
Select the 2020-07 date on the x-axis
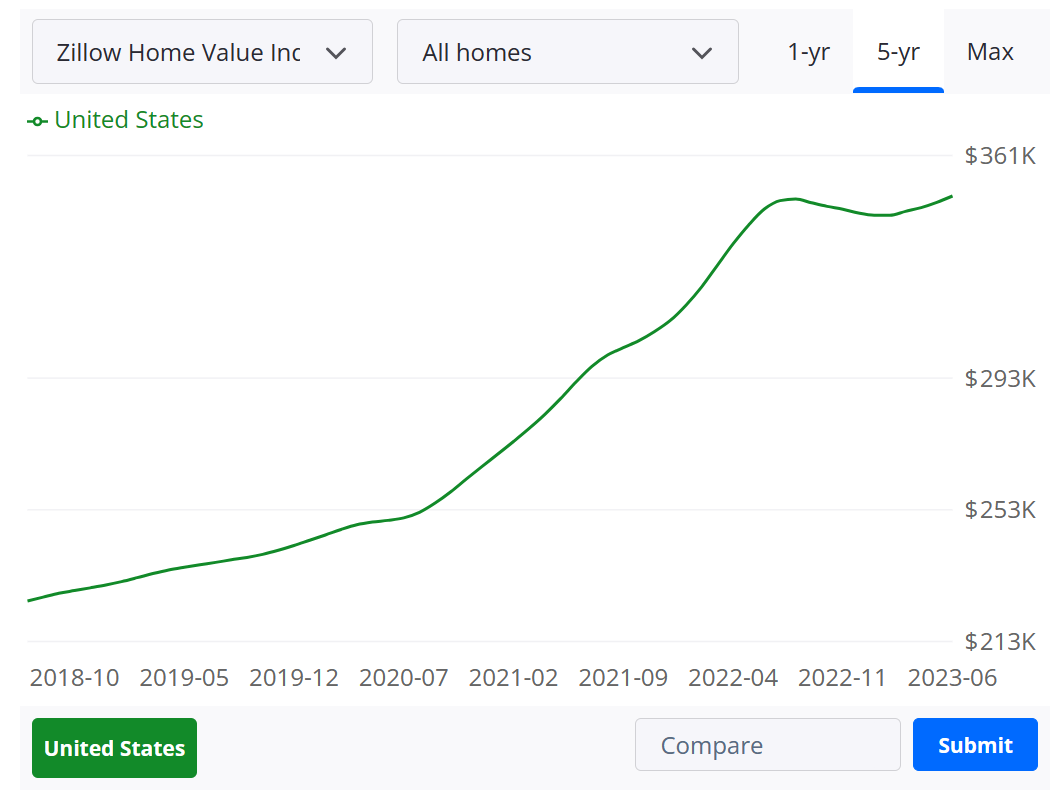pyautogui.click(x=403, y=678)
